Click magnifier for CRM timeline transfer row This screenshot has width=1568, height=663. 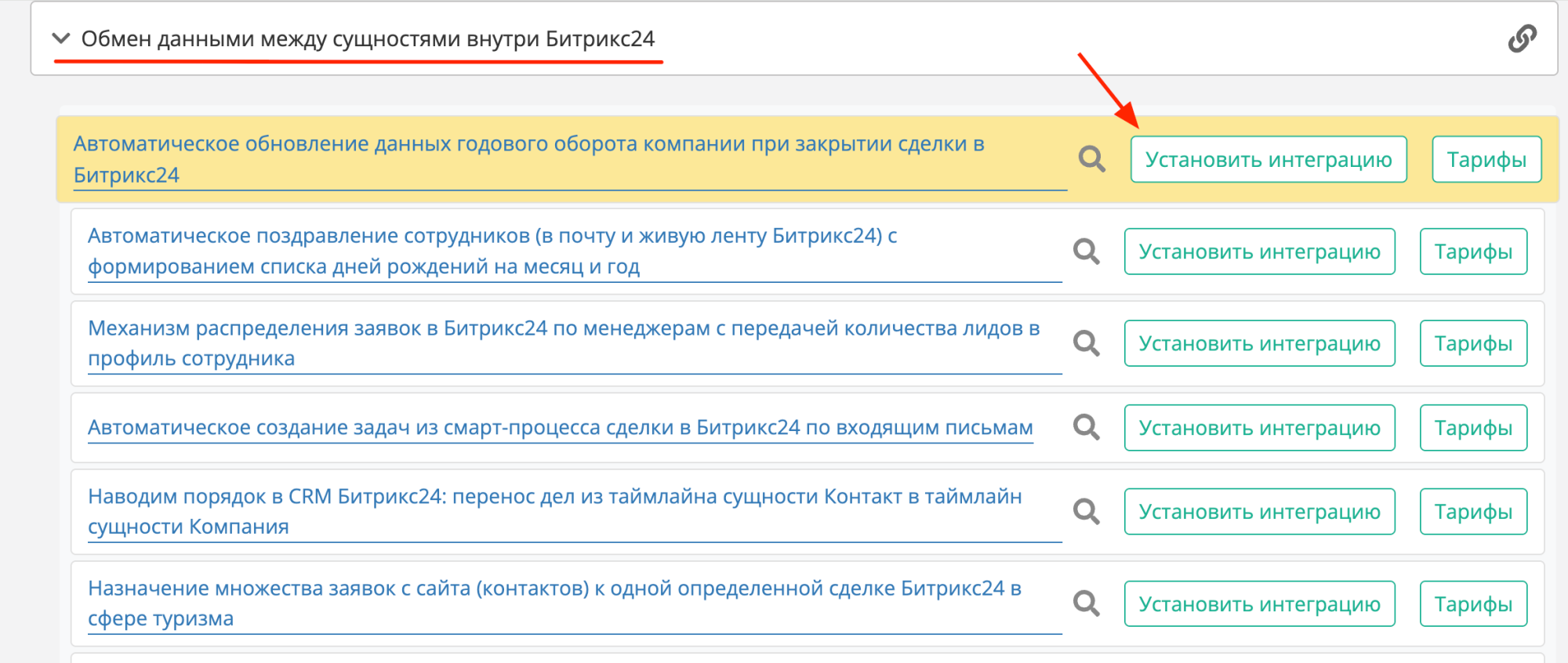1086,512
